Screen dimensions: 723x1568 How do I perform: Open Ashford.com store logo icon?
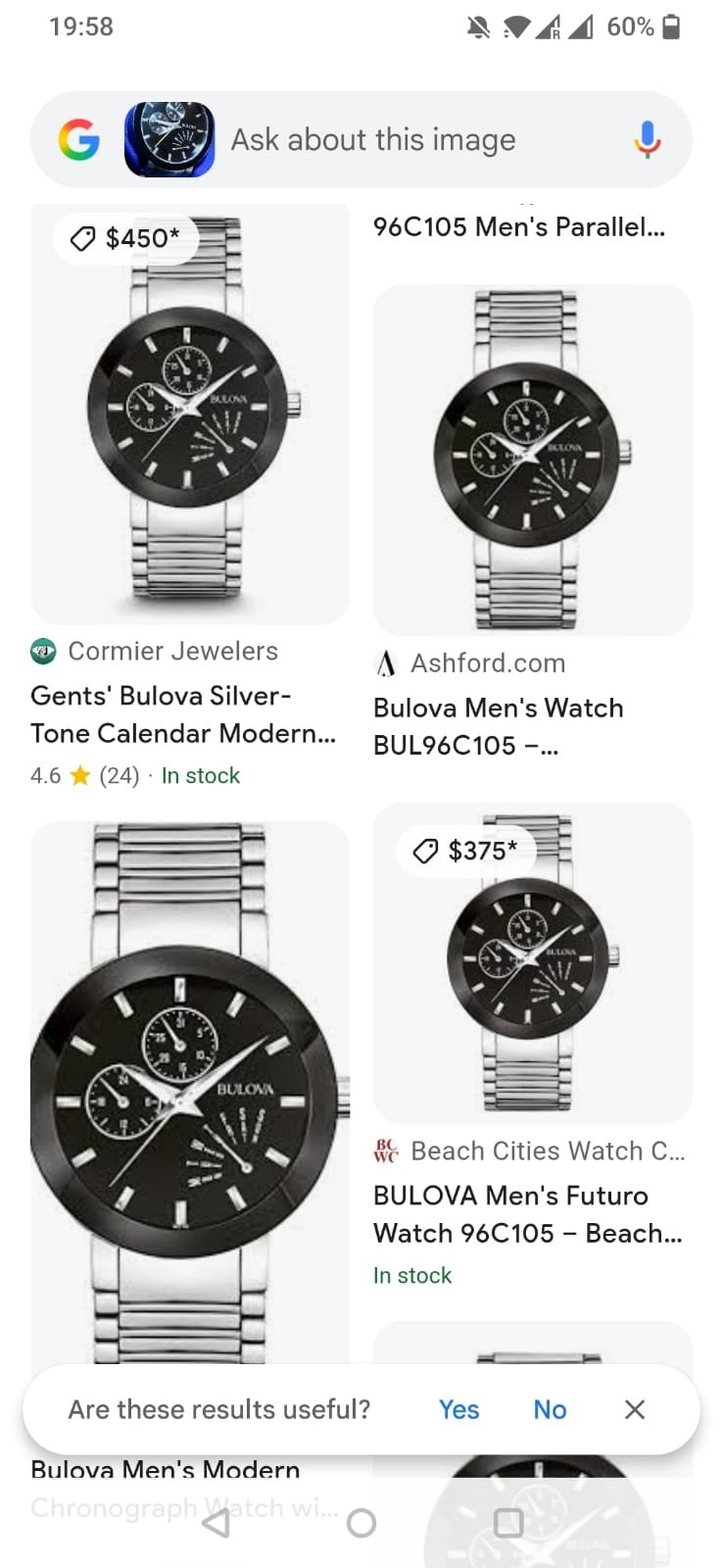(386, 663)
